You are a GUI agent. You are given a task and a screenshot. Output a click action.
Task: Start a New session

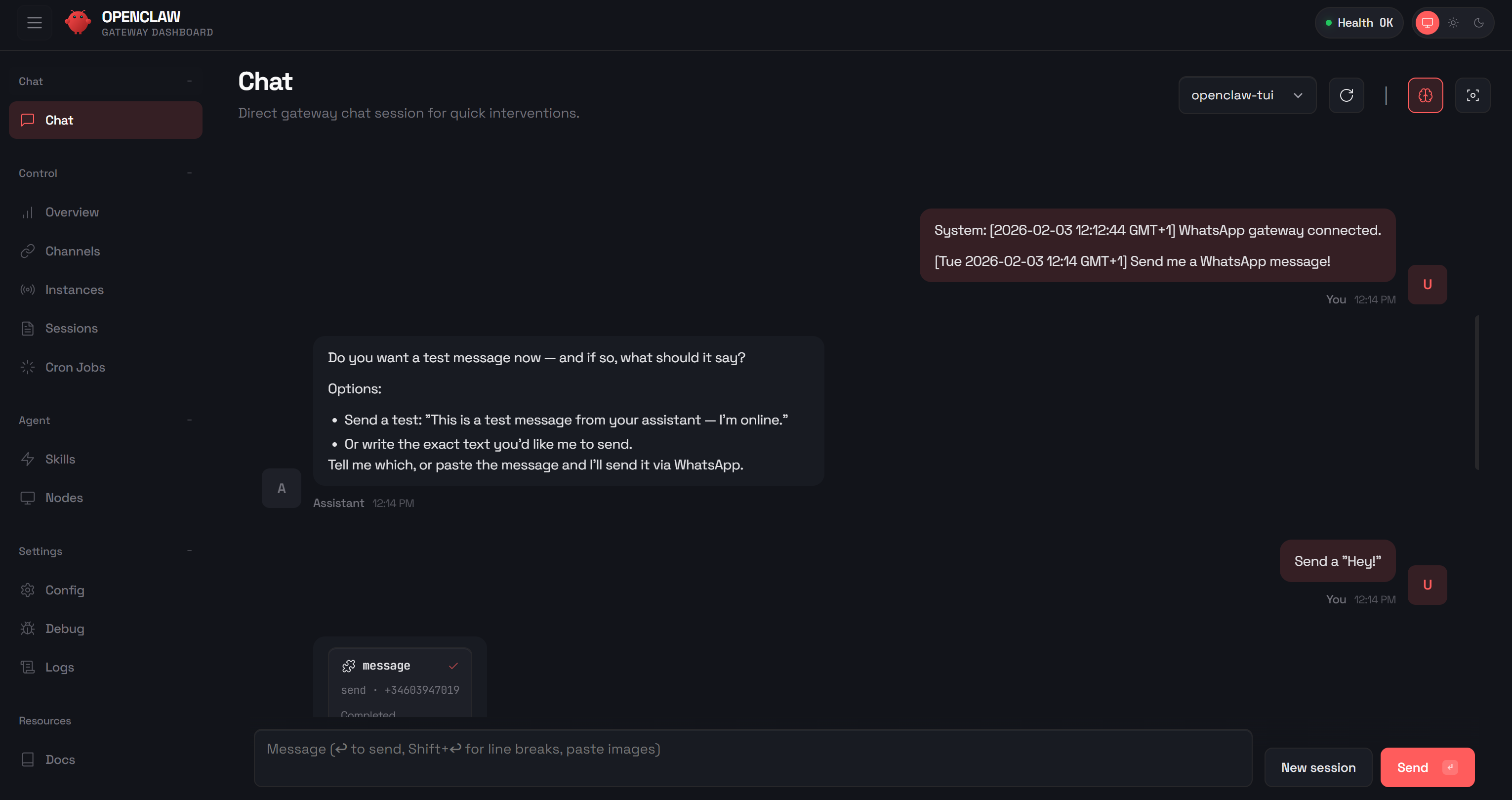pos(1318,767)
